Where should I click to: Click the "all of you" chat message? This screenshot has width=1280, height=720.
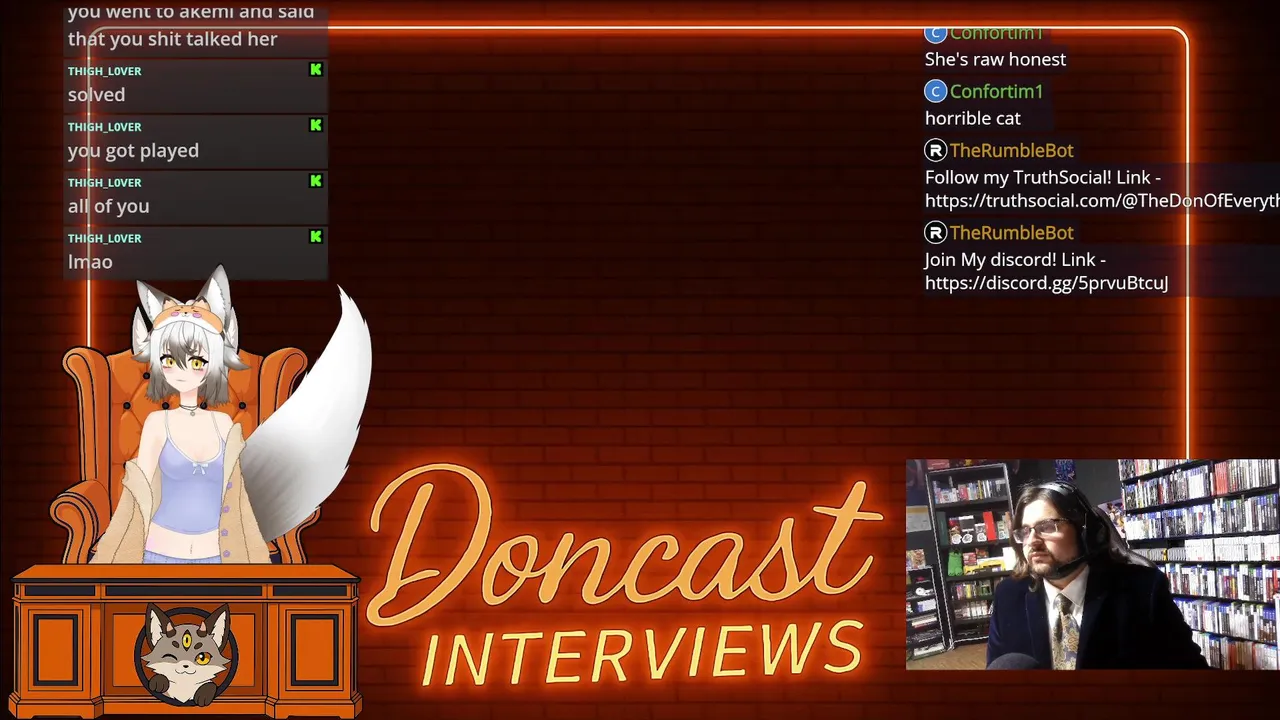(x=108, y=206)
